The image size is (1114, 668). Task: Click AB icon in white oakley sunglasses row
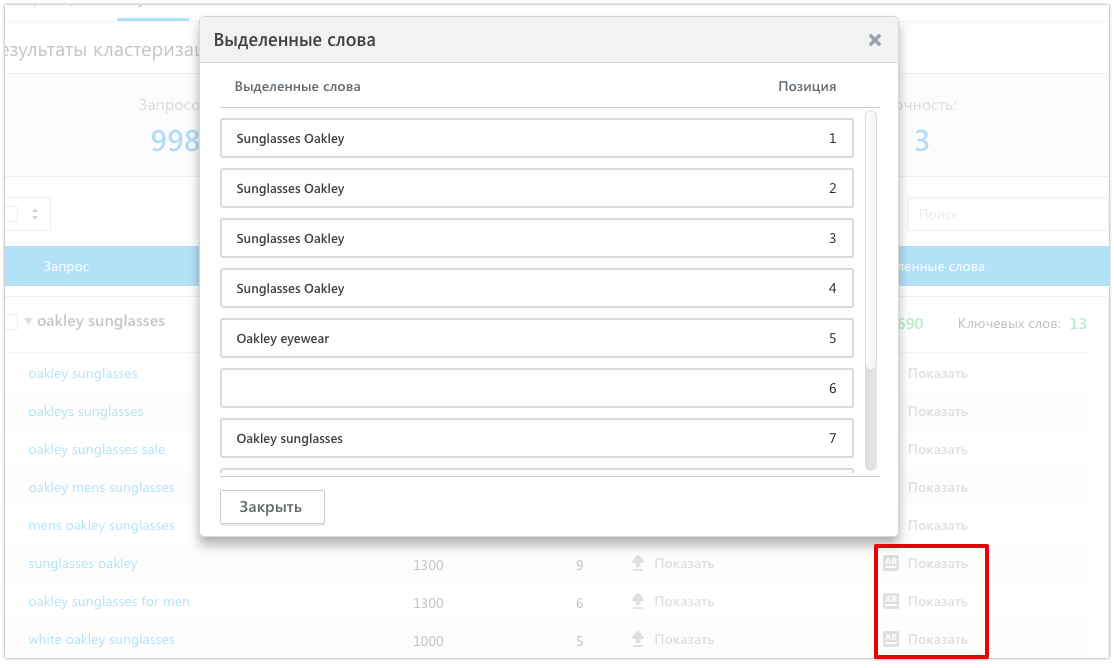pyautogui.click(x=891, y=640)
